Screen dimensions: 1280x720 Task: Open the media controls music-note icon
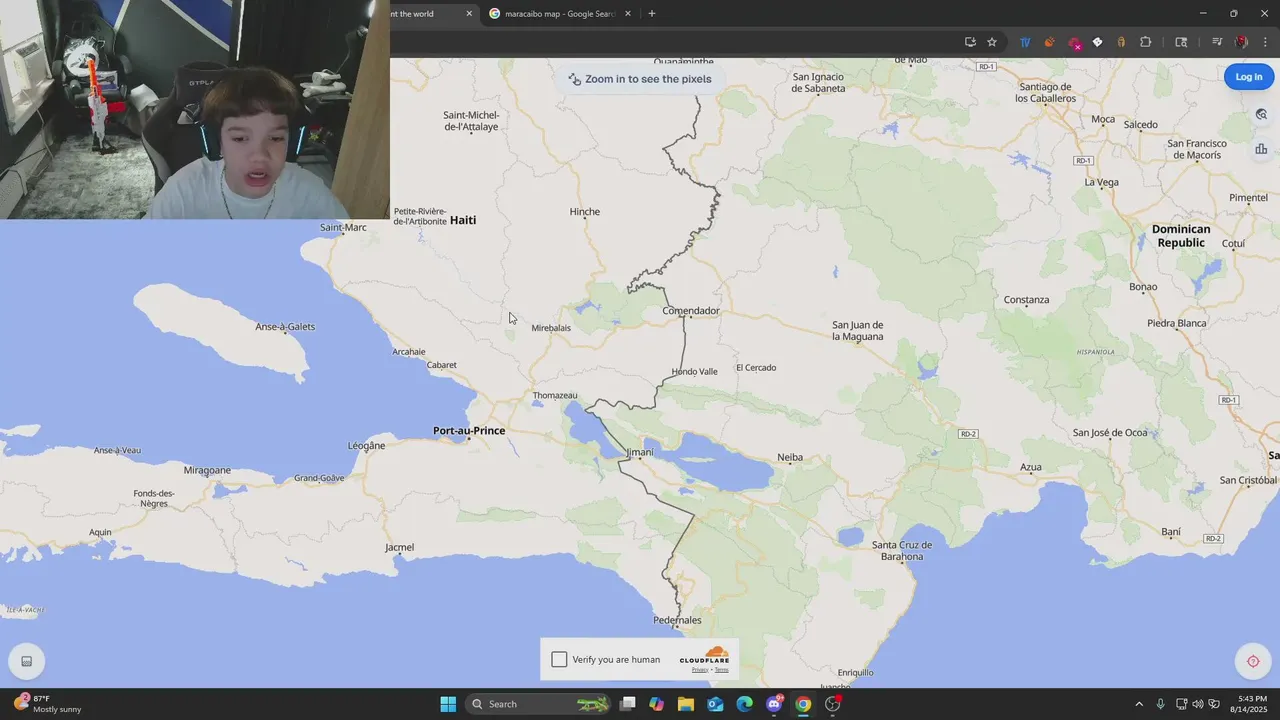(x=1217, y=42)
